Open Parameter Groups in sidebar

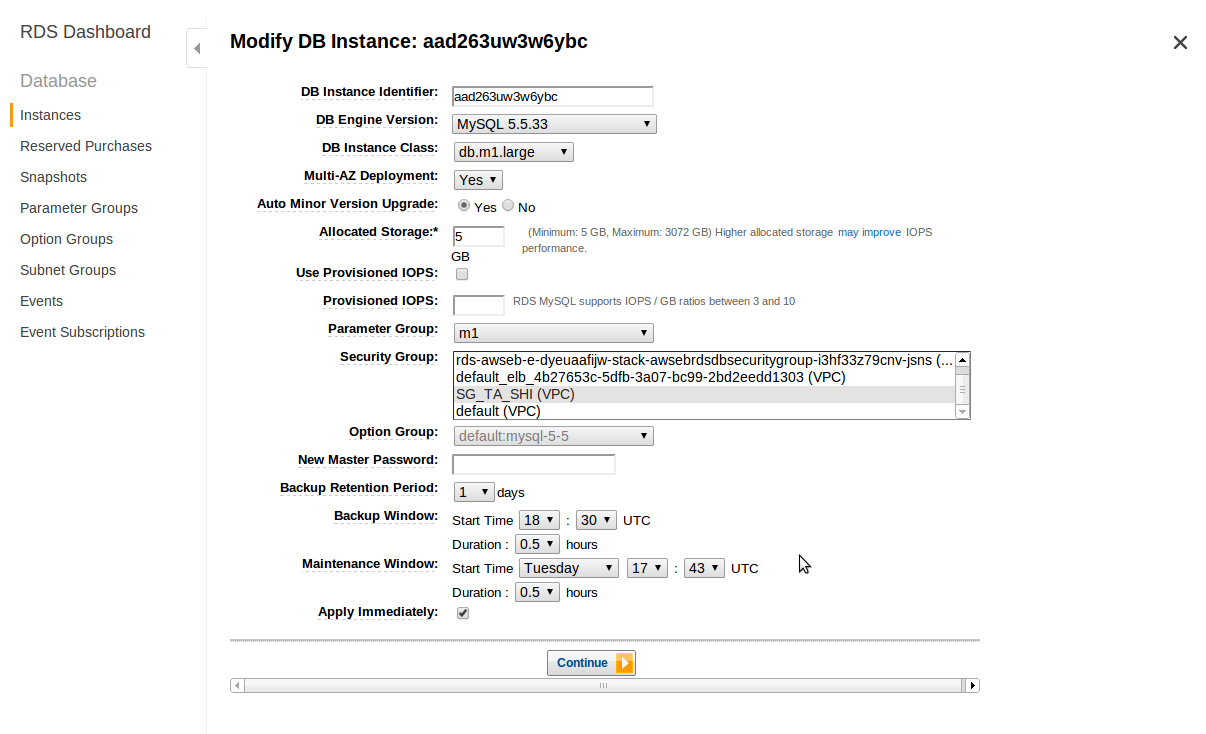pos(79,208)
